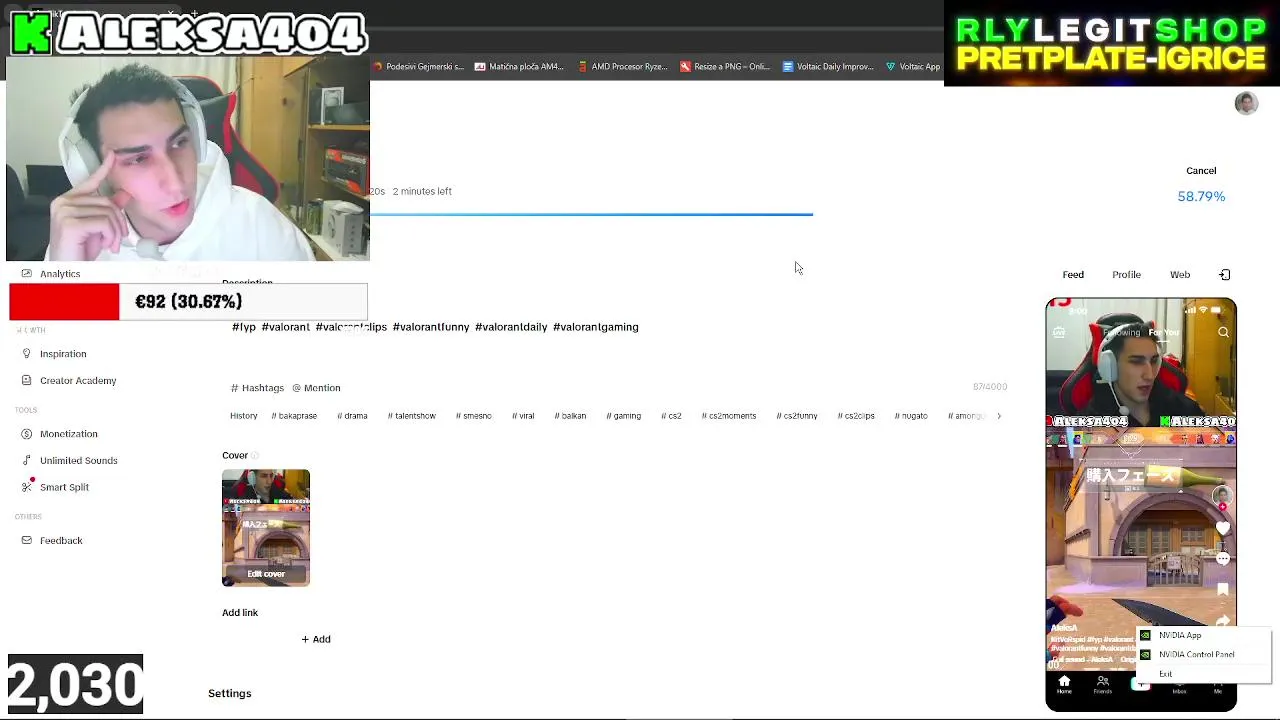
Task: Click the Inspiration lightbulb icon
Action: [x=27, y=354]
